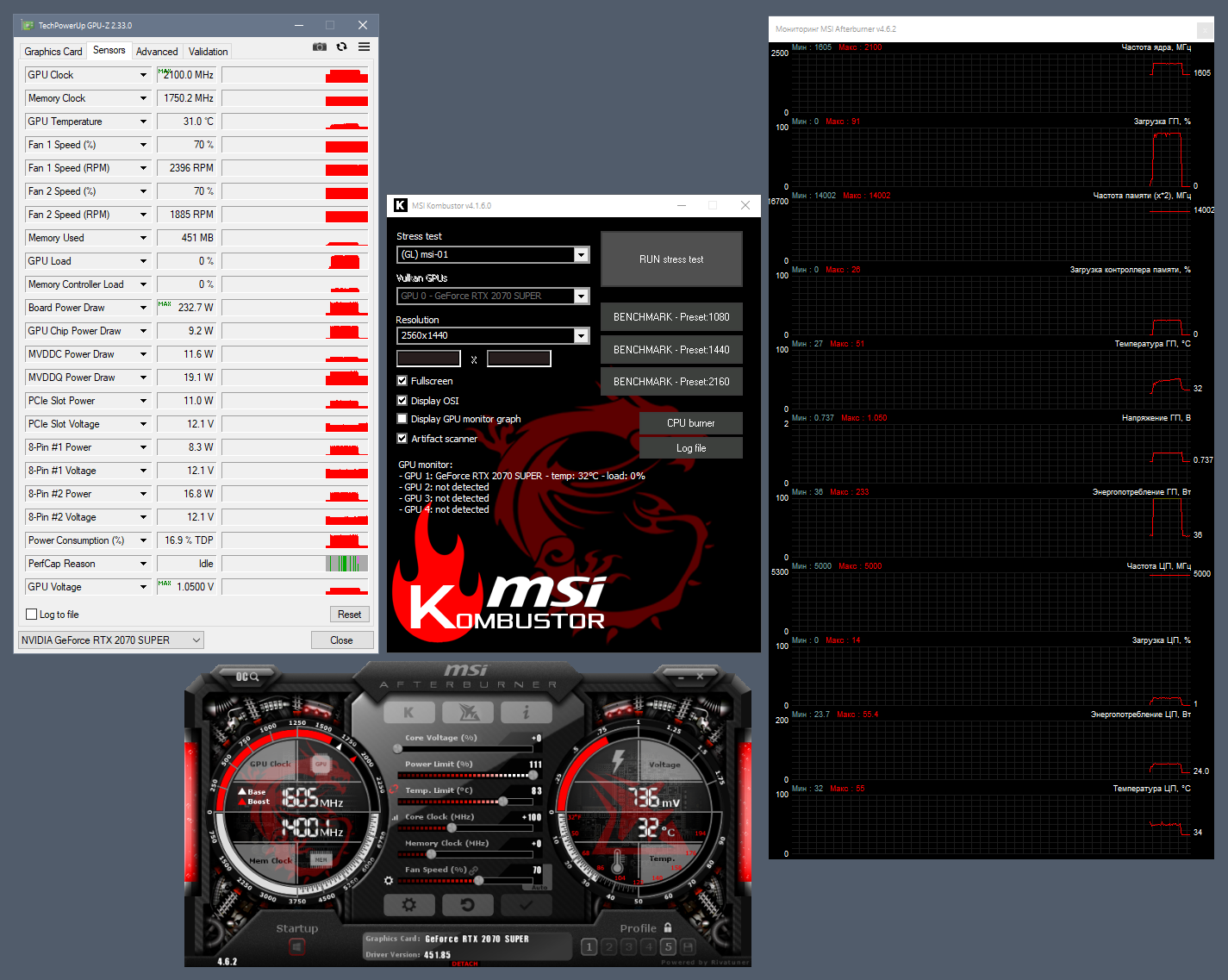Open the GPU-Z hamburger menu

coord(365,47)
